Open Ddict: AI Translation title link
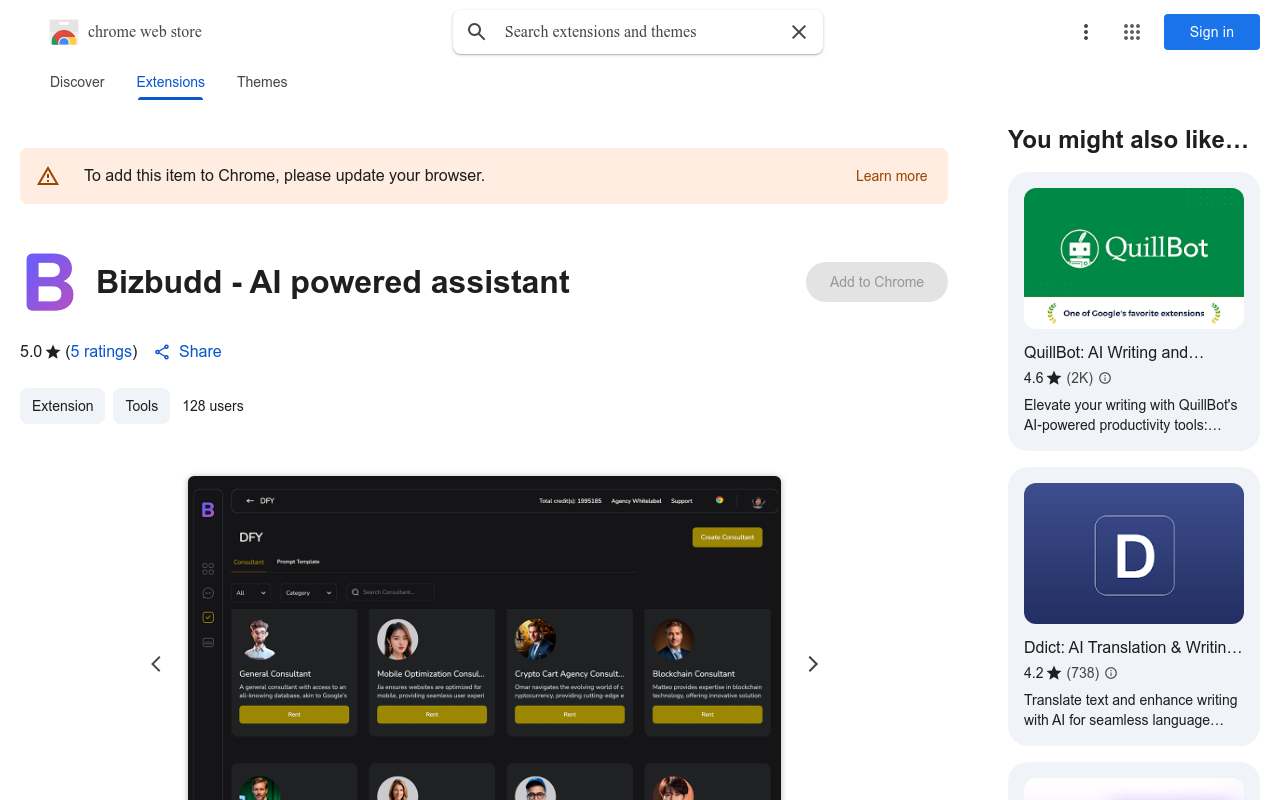Viewport: 1280px width, 800px height. pyautogui.click(x=1133, y=647)
